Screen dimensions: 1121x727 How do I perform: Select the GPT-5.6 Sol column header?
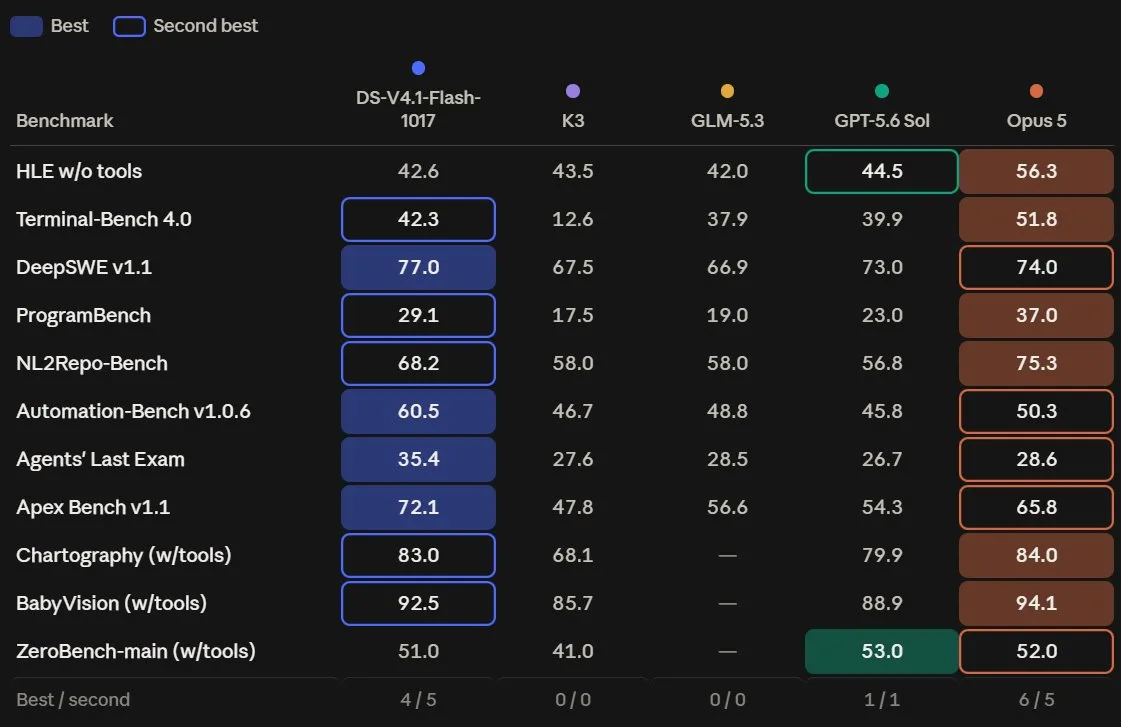point(882,120)
